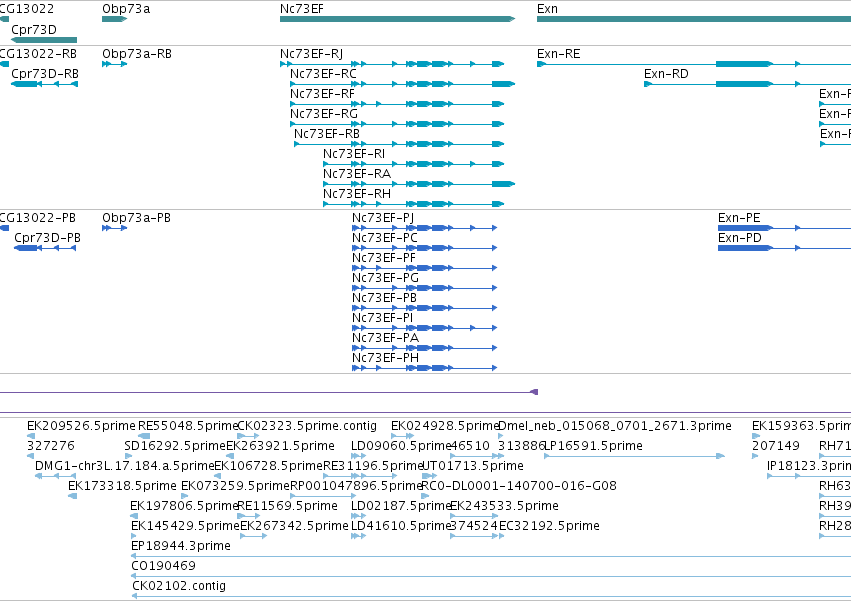
Task: Click the RE11569.5prime EST label
Action: click(x=288, y=506)
